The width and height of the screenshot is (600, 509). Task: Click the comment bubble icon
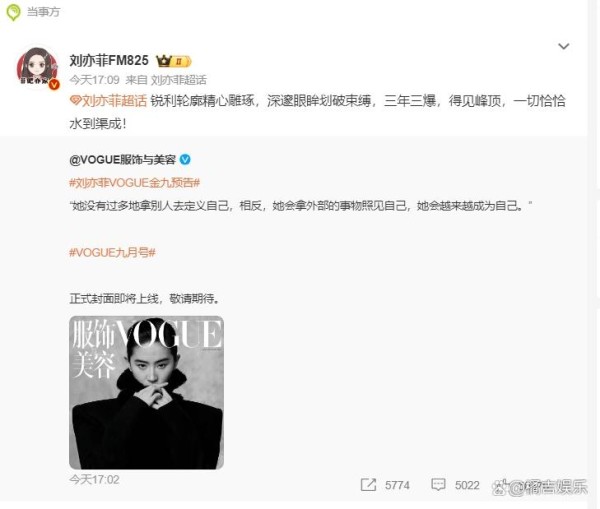[438, 485]
